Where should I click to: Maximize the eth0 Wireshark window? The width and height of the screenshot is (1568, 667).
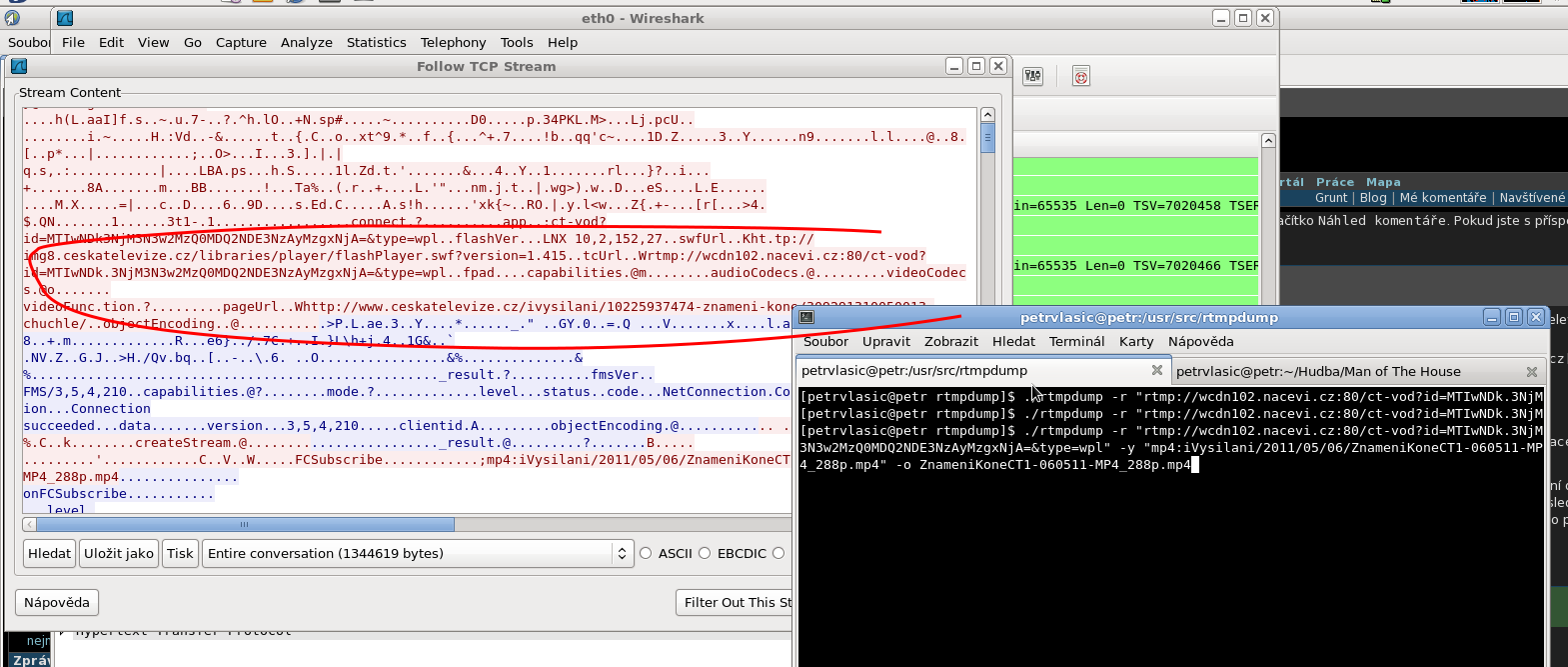pos(1243,18)
